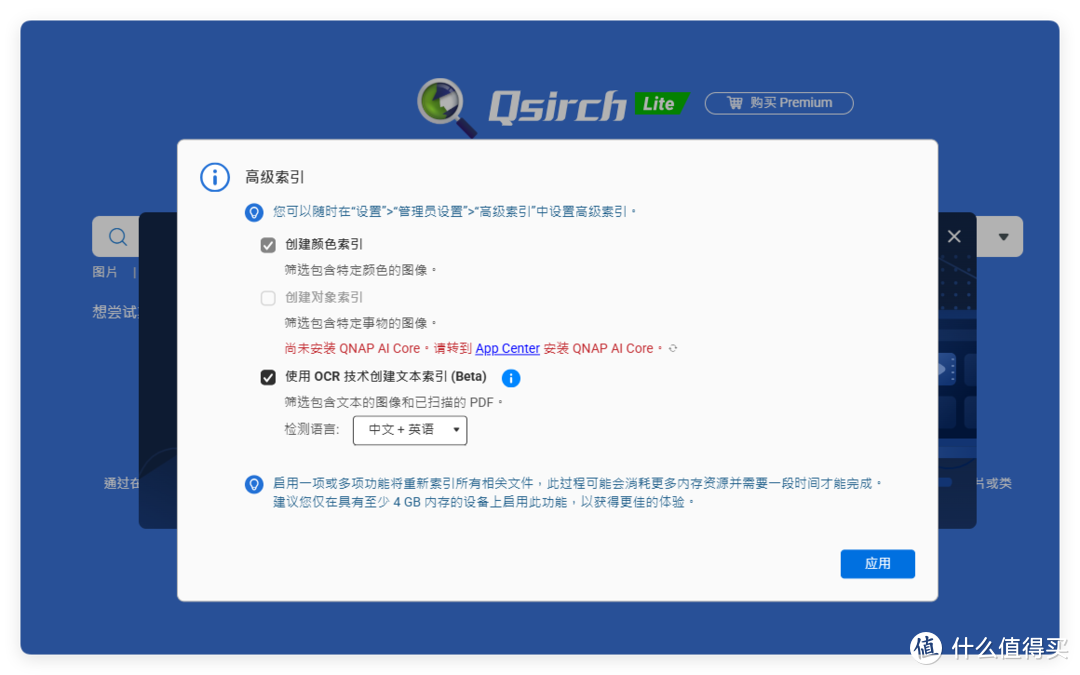Expand the search bar dropdown arrow

(x=1004, y=237)
